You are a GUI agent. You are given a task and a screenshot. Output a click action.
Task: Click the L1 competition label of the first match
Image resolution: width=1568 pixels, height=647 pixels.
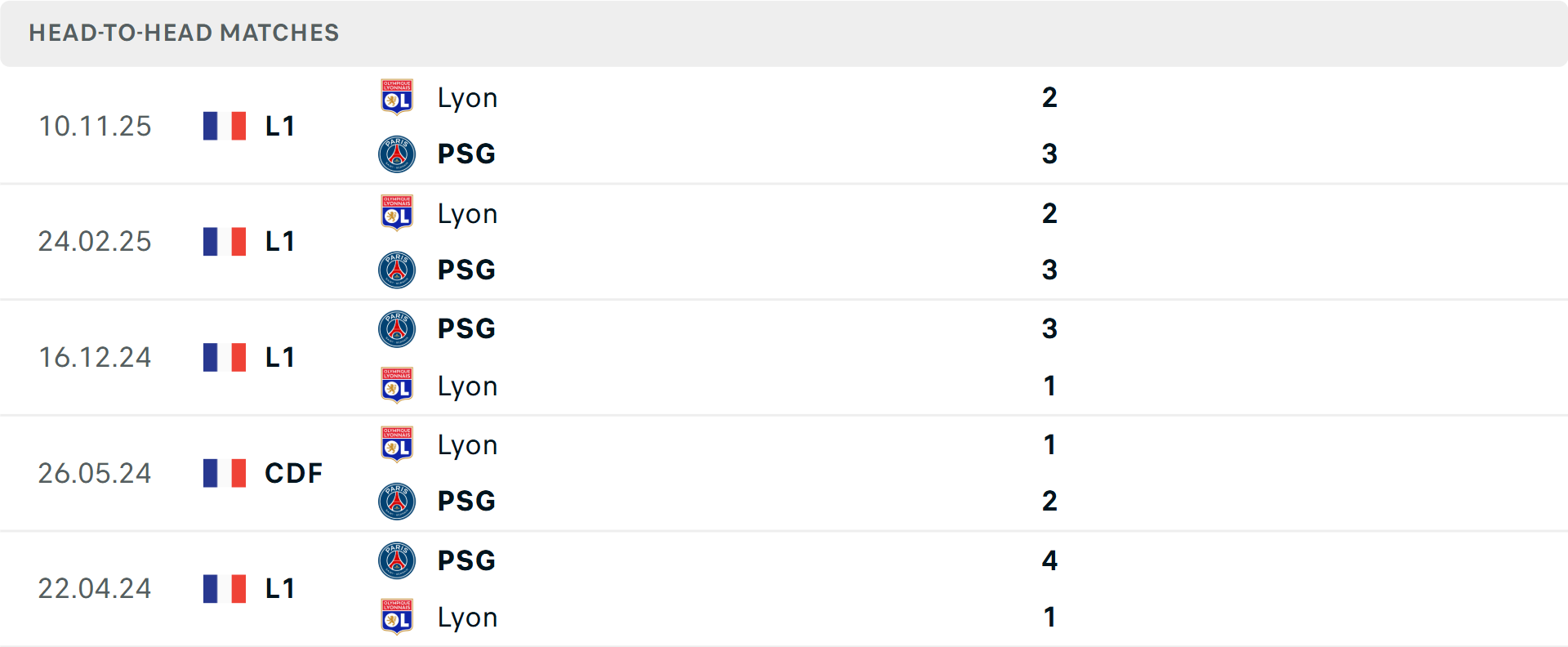click(278, 126)
